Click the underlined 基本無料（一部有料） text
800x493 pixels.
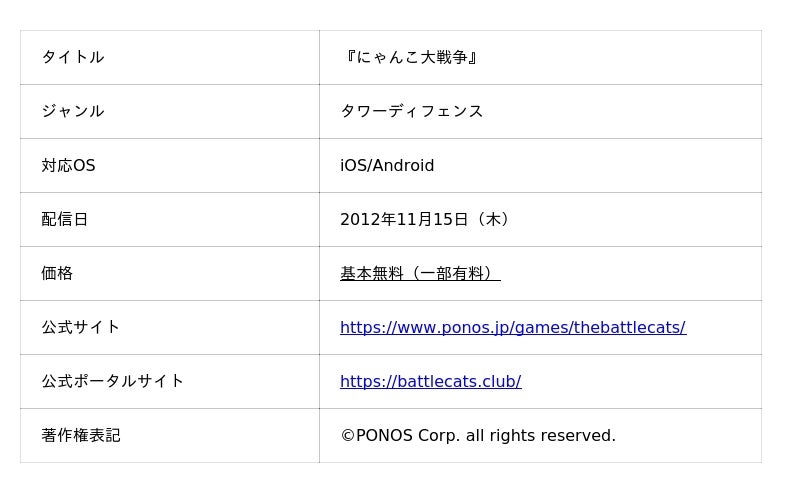pos(420,274)
